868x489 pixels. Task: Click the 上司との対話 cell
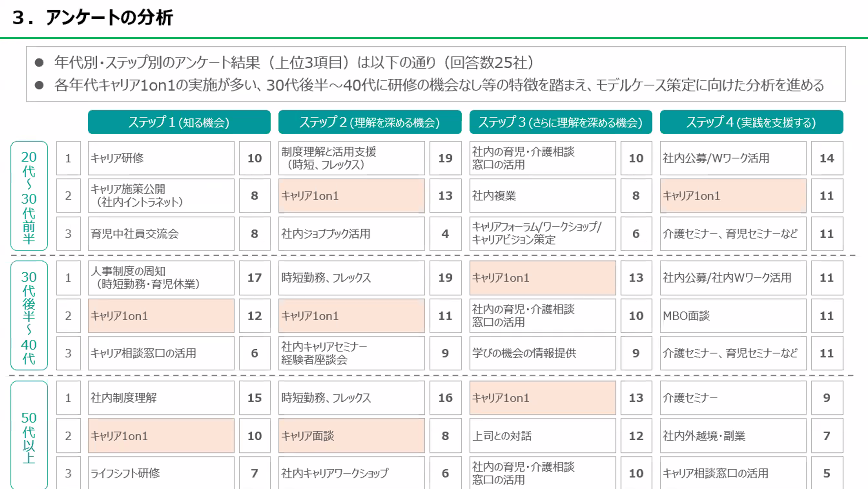click(542, 436)
